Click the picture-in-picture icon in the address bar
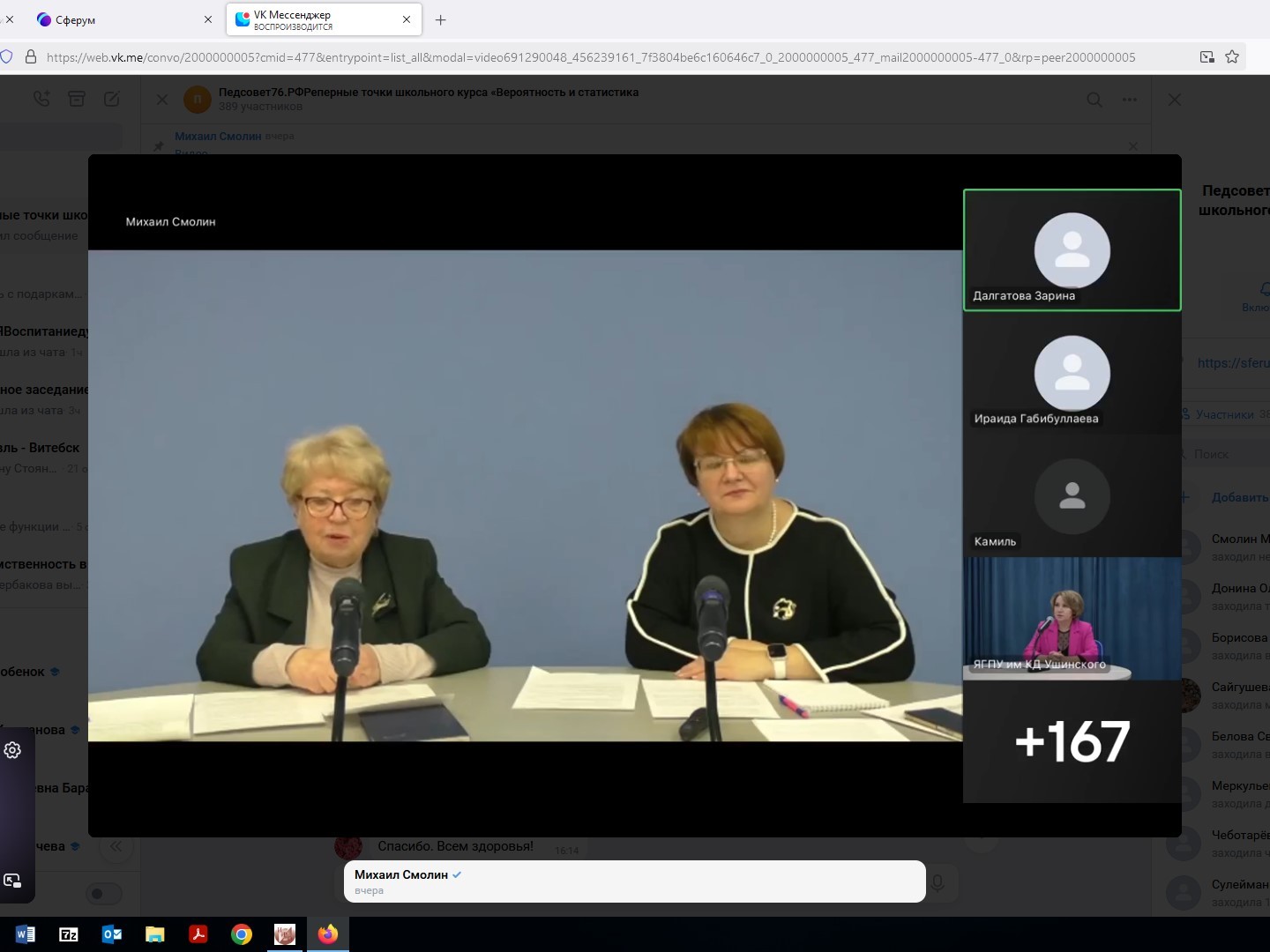The width and height of the screenshot is (1270, 952). pyautogui.click(x=1207, y=57)
